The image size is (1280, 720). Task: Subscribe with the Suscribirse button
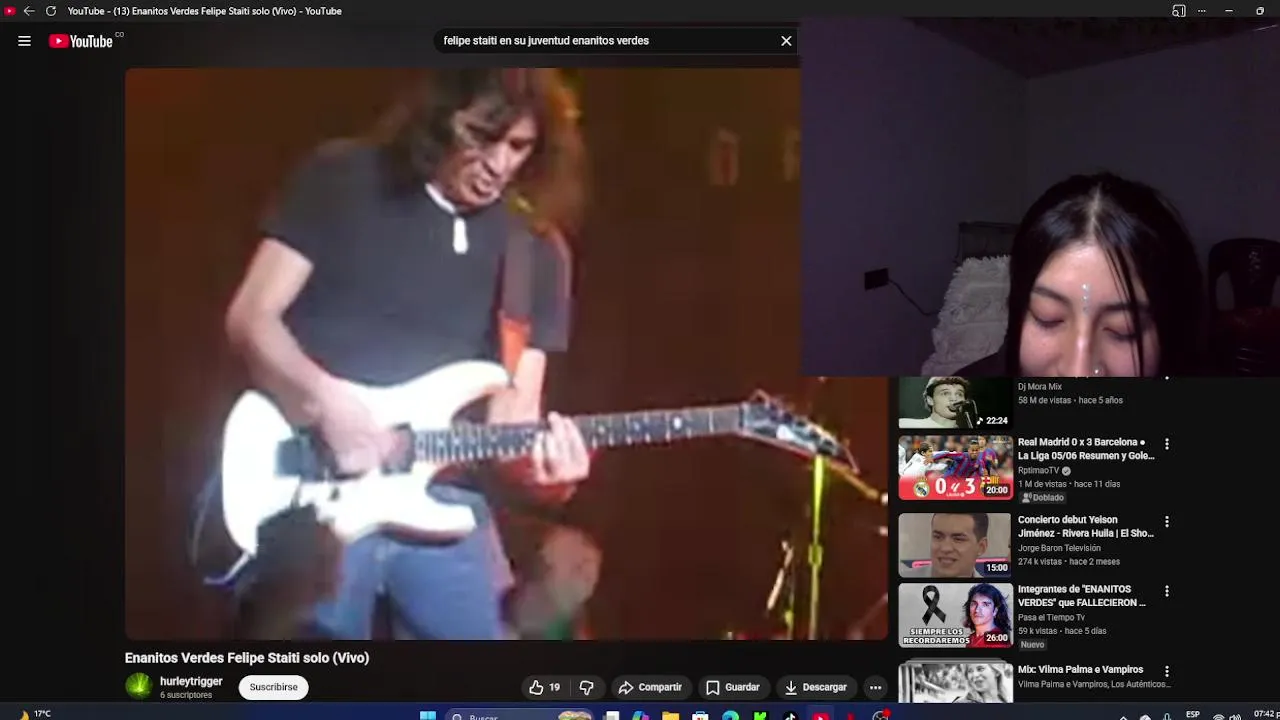(x=273, y=687)
